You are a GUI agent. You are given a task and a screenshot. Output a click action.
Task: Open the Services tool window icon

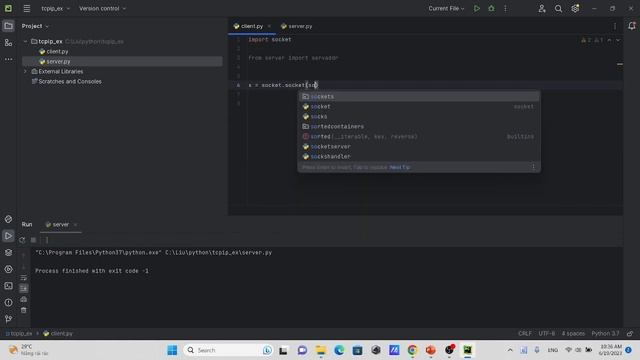[8, 269]
